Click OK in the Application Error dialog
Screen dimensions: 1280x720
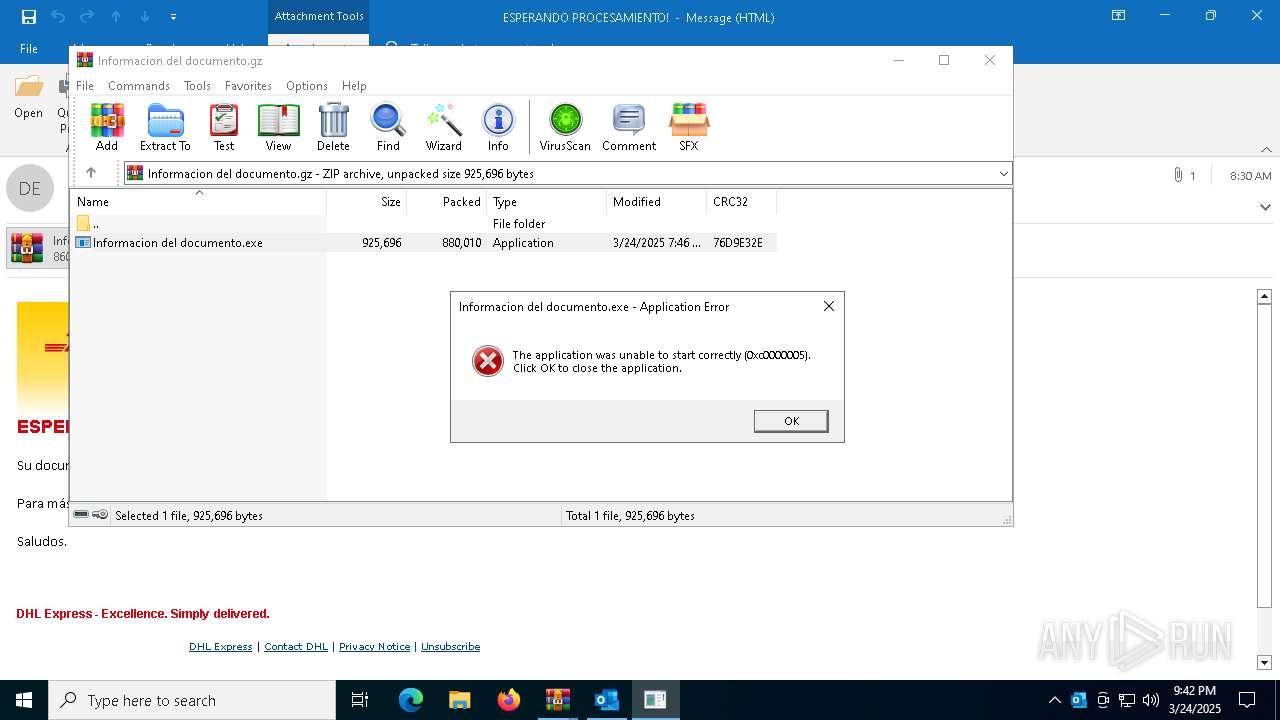click(x=791, y=421)
